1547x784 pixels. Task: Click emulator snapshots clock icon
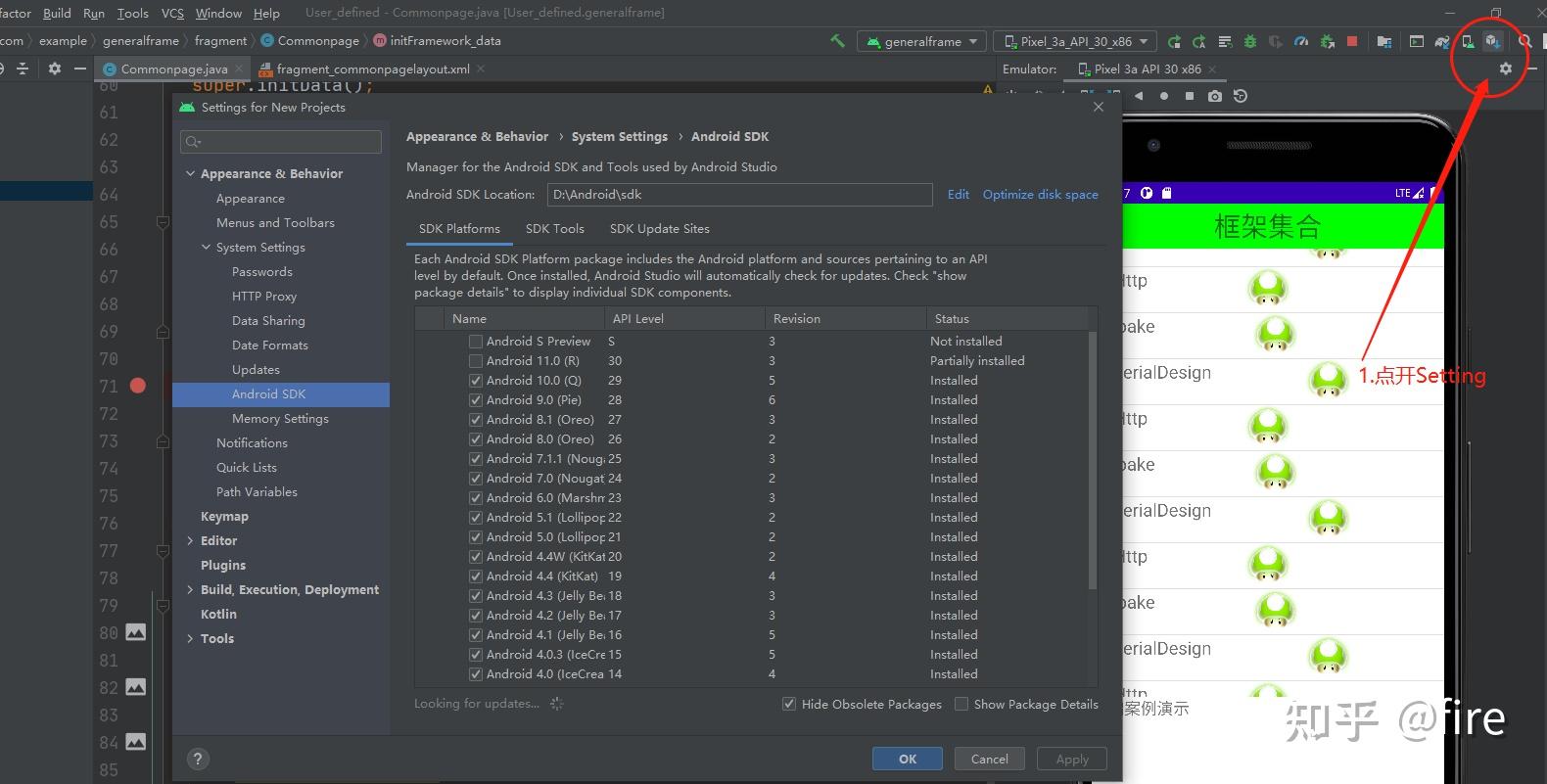tap(1241, 96)
